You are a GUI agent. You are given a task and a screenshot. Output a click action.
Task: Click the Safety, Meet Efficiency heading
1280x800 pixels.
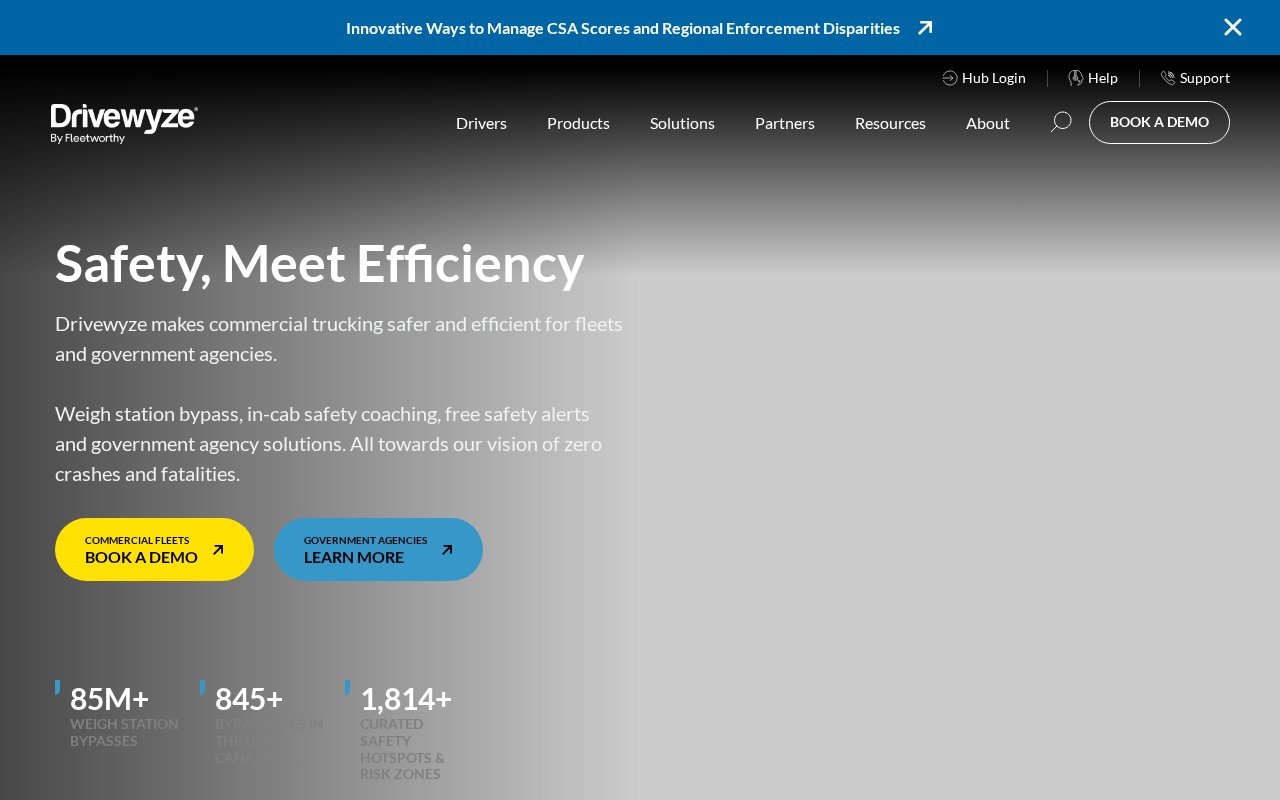320,263
